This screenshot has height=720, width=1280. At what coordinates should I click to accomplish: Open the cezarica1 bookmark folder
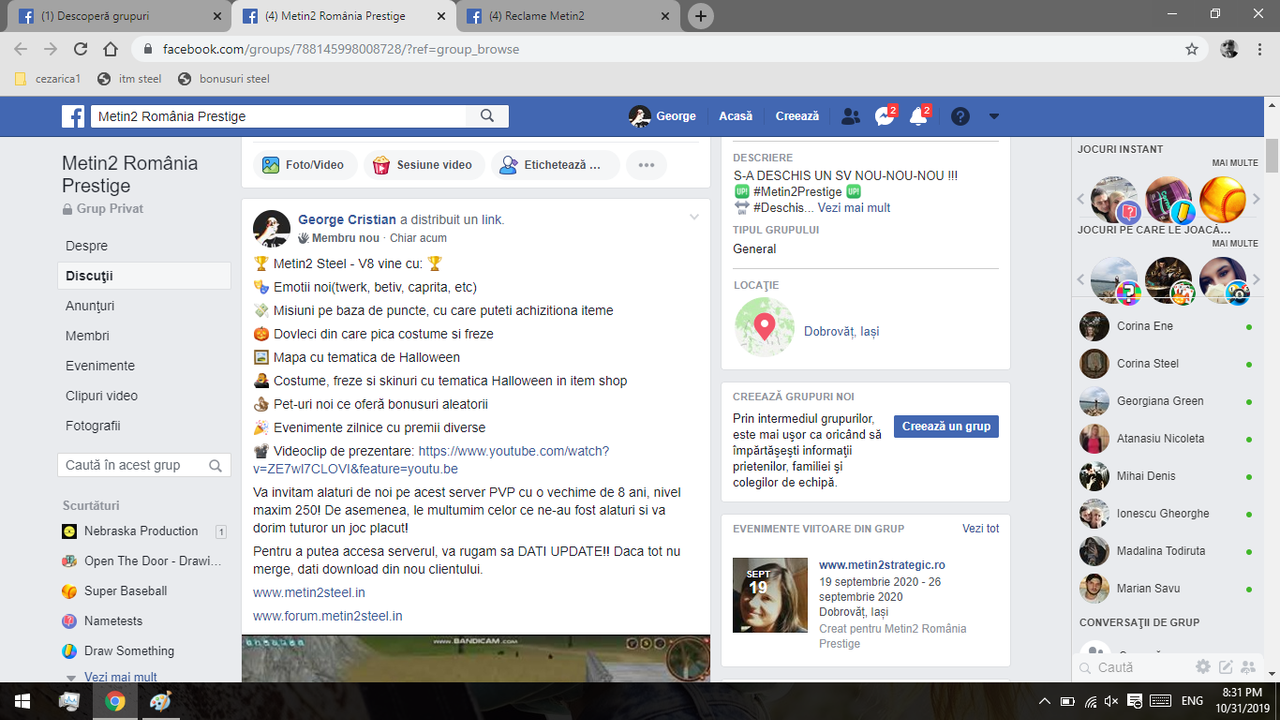48,79
